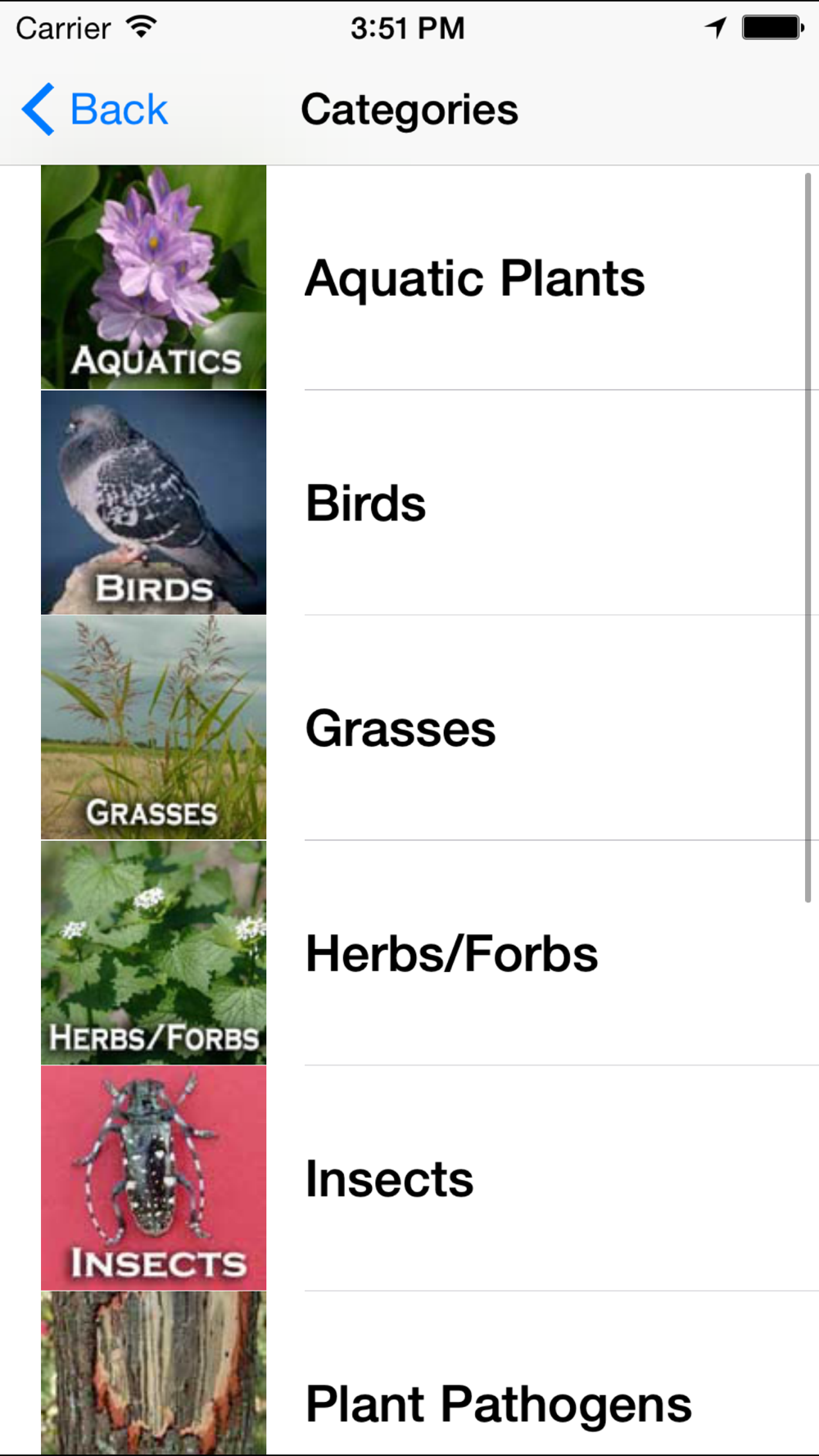
Task: Click the Wi-Fi status icon
Action: (x=142, y=28)
